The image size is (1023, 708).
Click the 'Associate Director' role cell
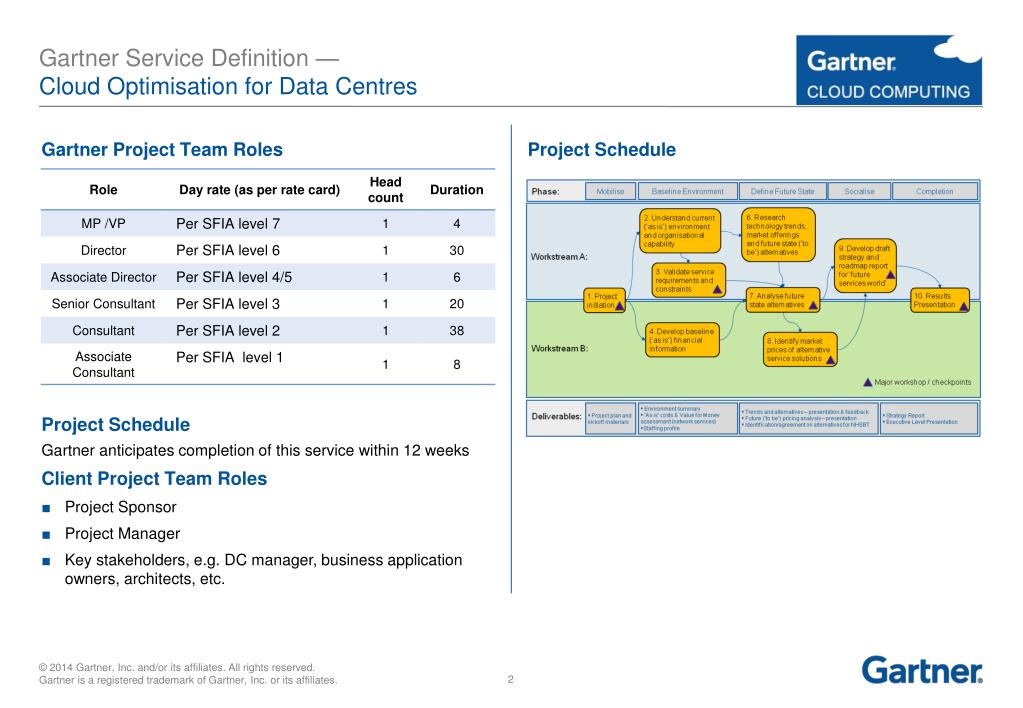[103, 277]
